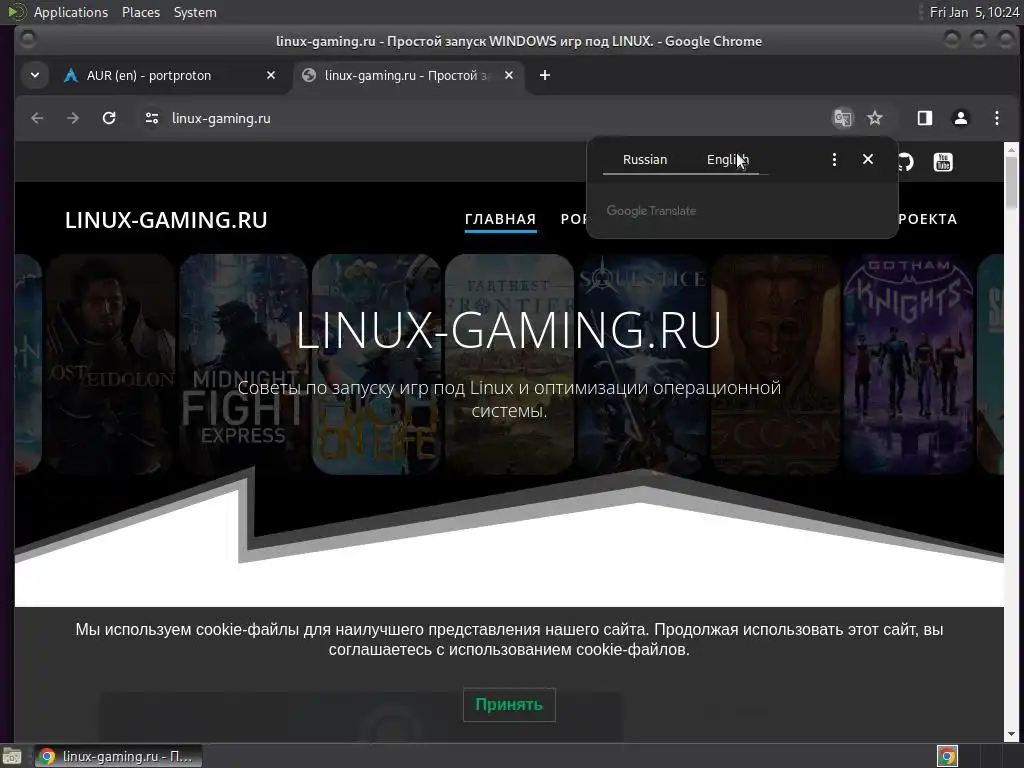1024x768 pixels.
Task: Click the Gotham Knights game cover
Action: [908, 364]
